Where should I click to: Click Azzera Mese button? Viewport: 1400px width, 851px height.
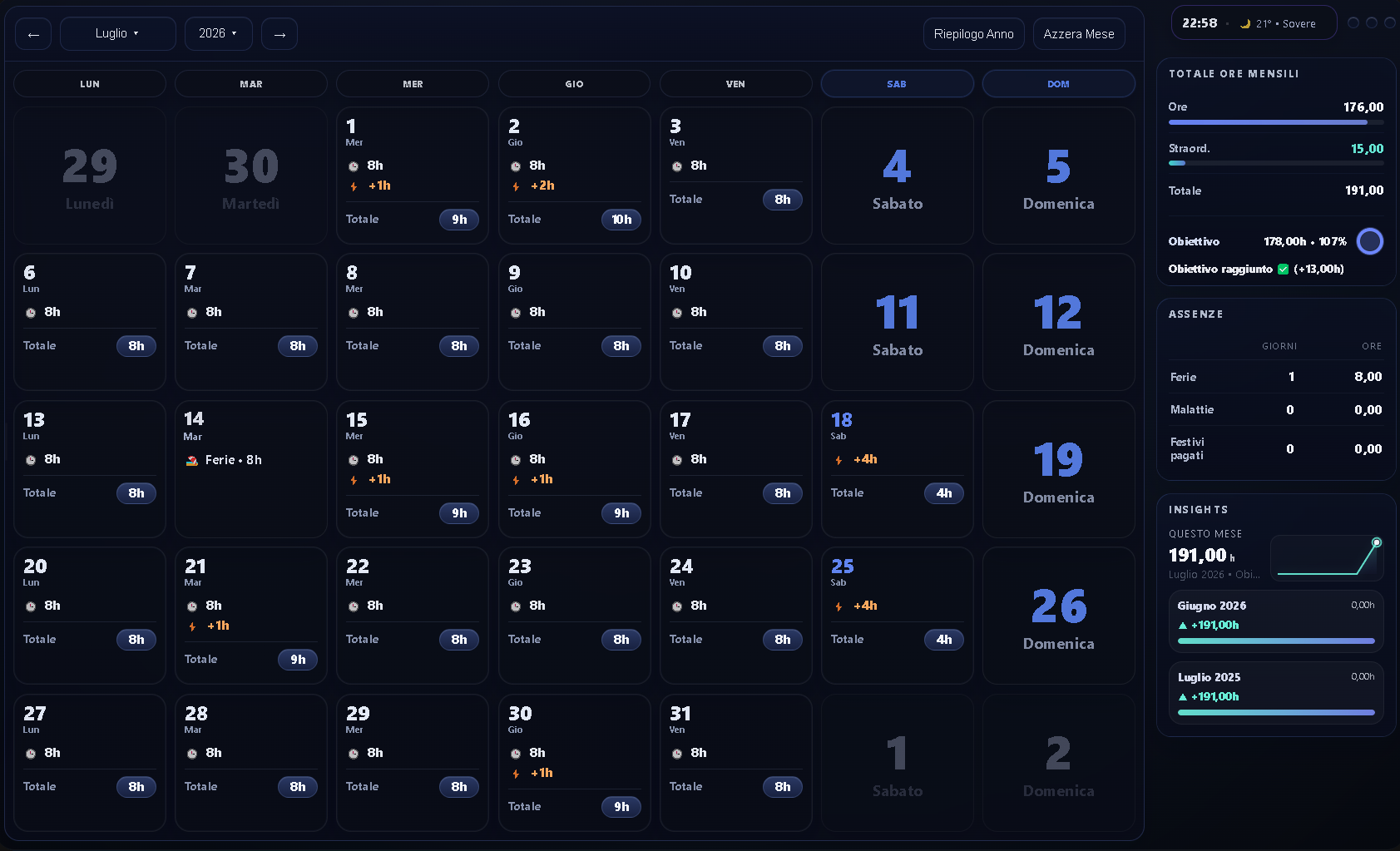1079,34
